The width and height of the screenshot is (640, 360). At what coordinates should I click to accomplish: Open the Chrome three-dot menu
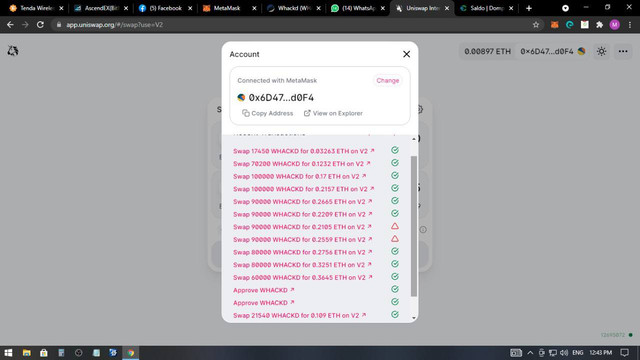630,25
